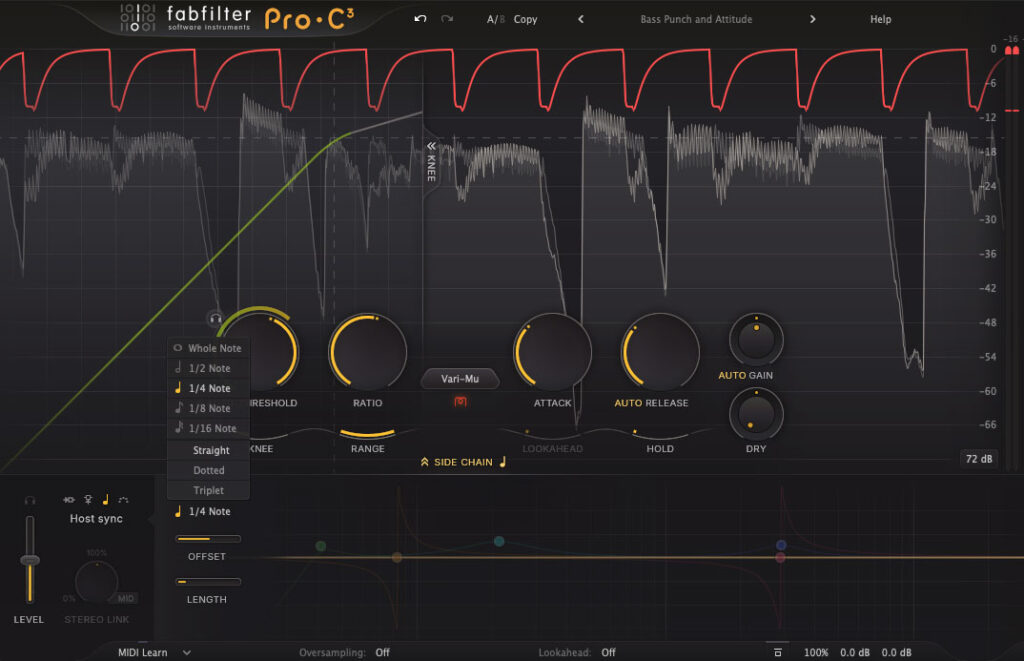Click the blue EQ node in side chain
The height and width of the screenshot is (661, 1024).
pos(781,545)
